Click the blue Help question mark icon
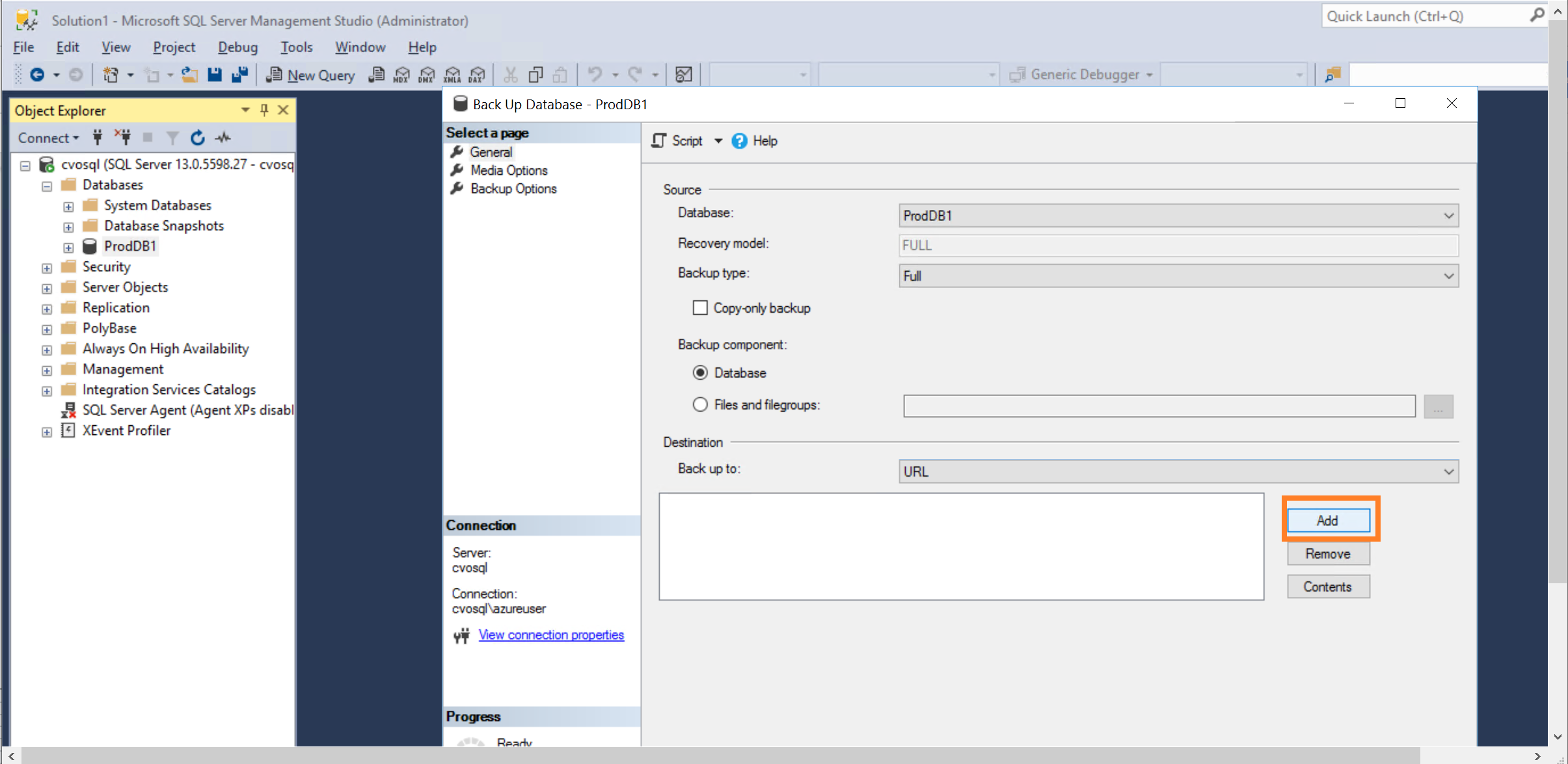This screenshot has width=1568, height=764. (739, 141)
